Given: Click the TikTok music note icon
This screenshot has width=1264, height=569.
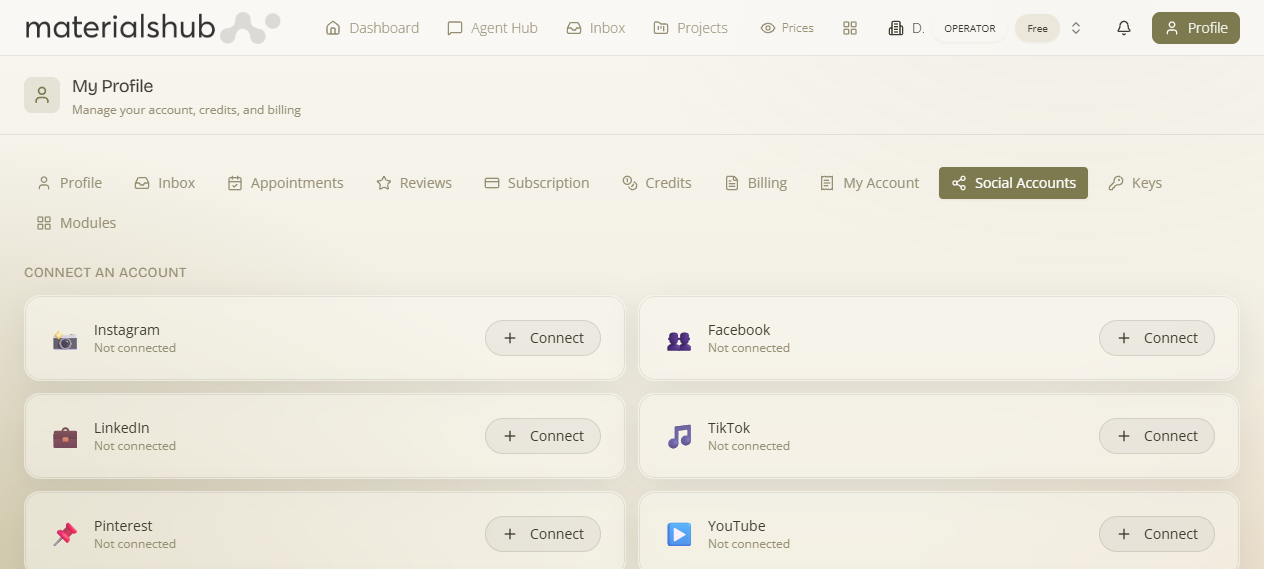Looking at the screenshot, I should (x=679, y=436).
